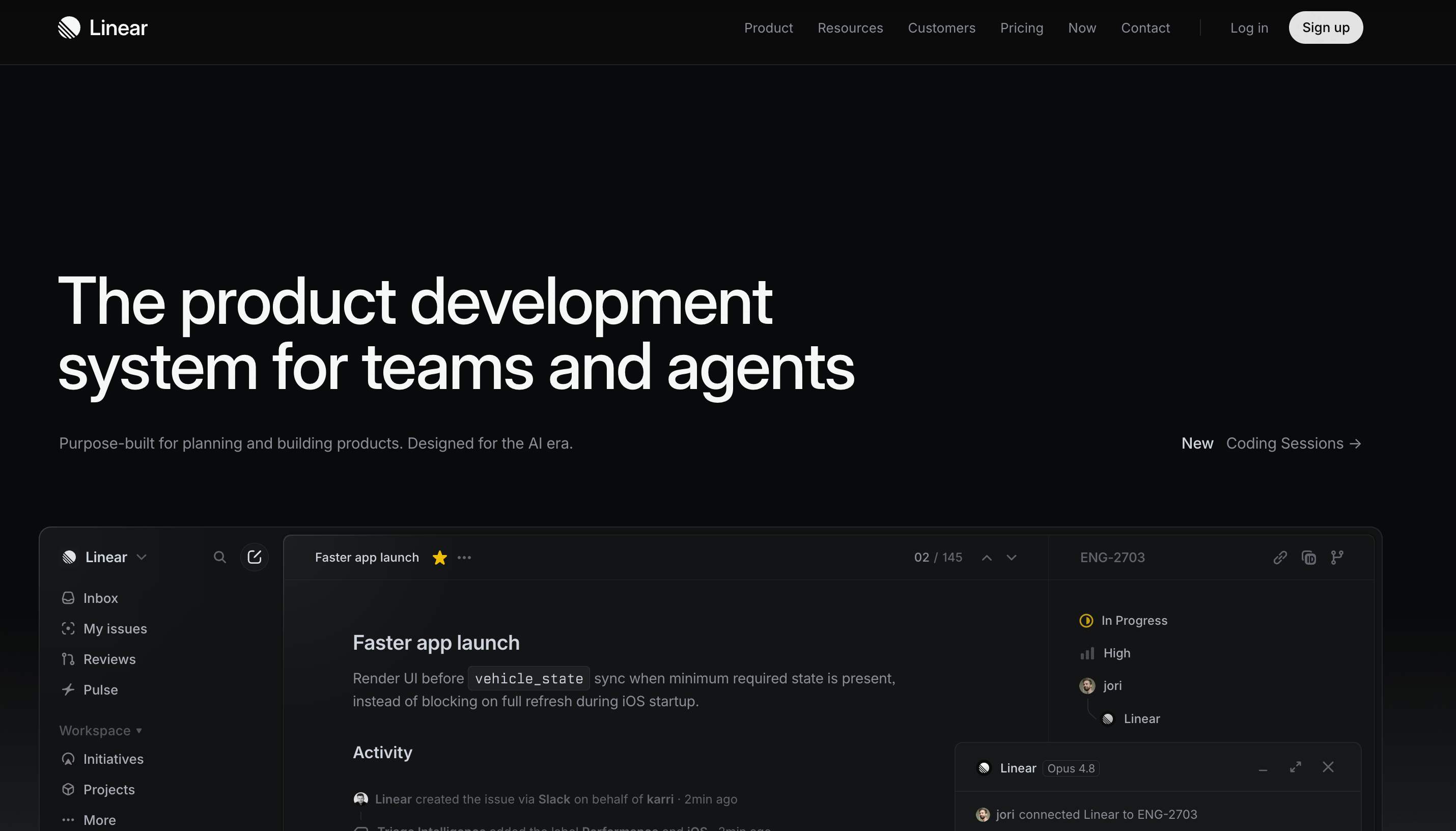Change the High priority setting

point(1105,653)
